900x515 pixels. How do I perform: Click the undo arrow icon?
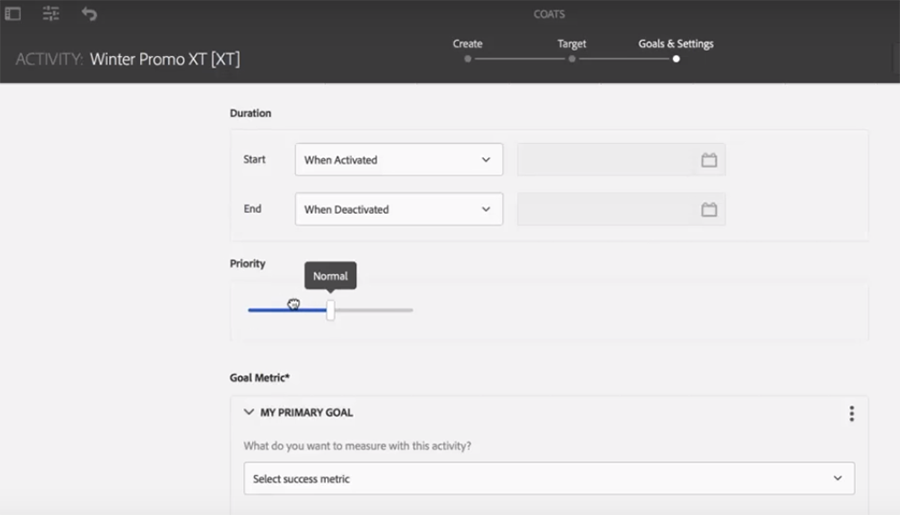89,14
